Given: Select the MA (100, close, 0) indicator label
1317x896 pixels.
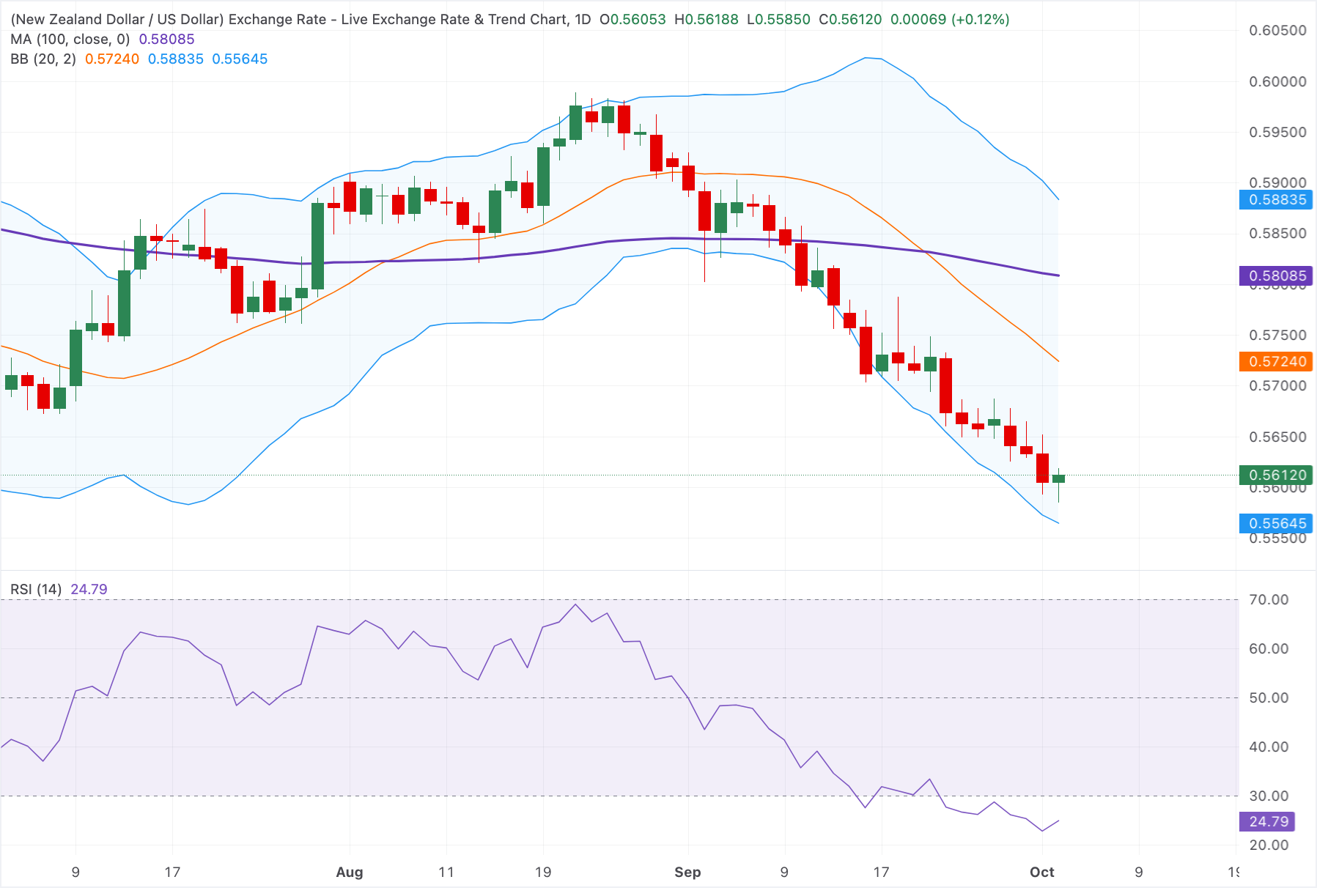Looking at the screenshot, I should 70,39.
